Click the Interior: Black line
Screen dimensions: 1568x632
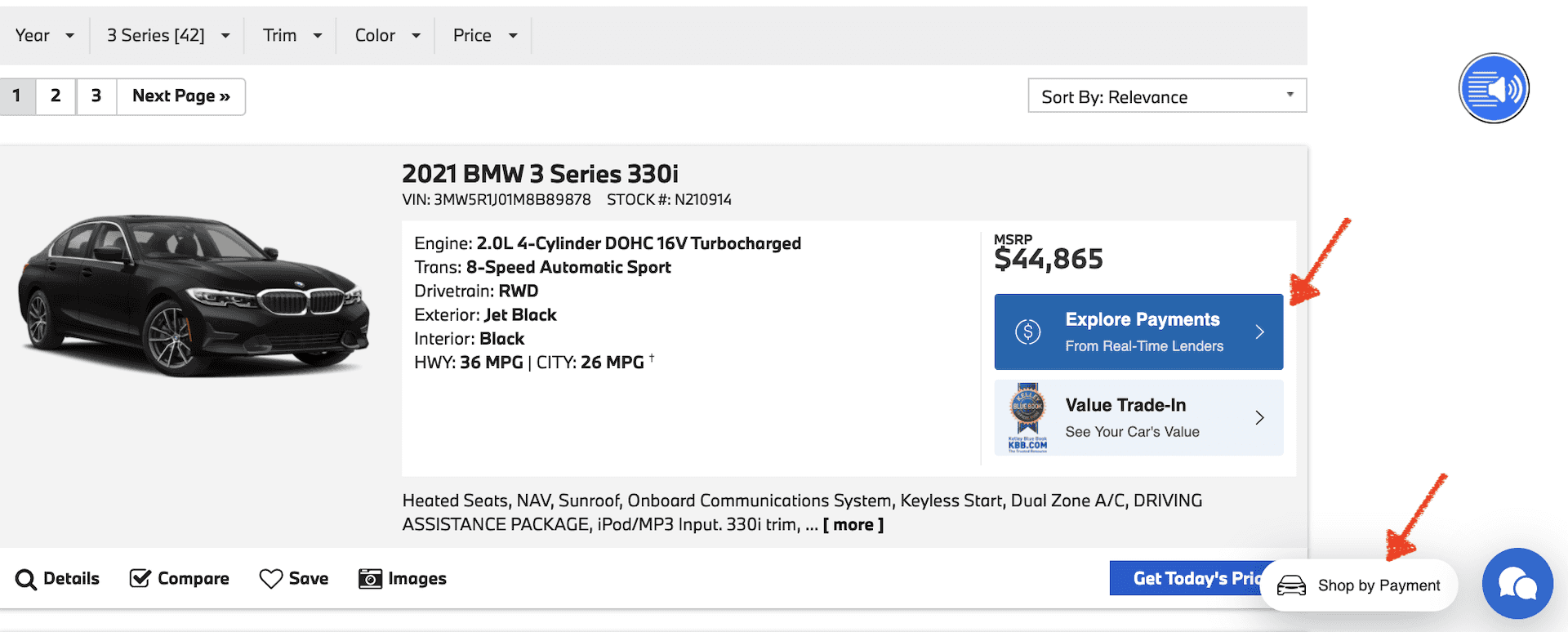tap(469, 338)
